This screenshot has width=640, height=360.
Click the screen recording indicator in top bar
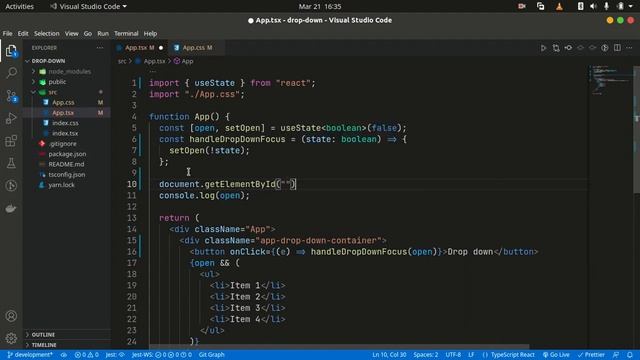[x=522, y=6]
